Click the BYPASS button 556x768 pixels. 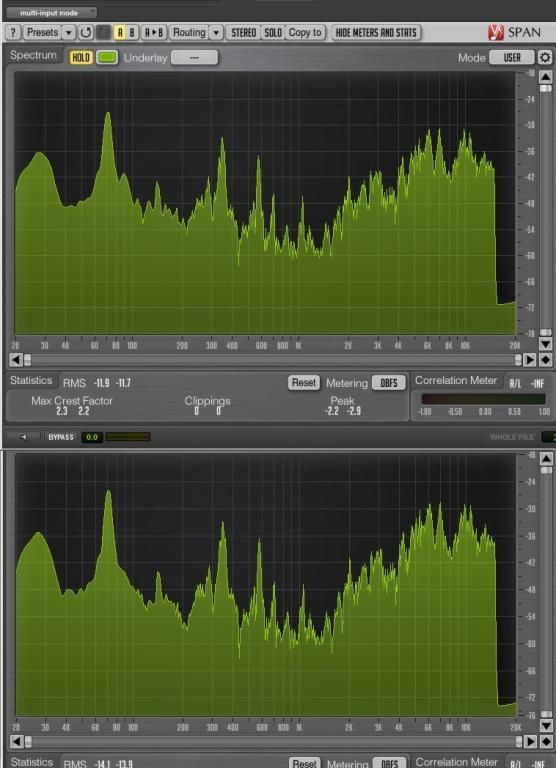tap(61, 437)
